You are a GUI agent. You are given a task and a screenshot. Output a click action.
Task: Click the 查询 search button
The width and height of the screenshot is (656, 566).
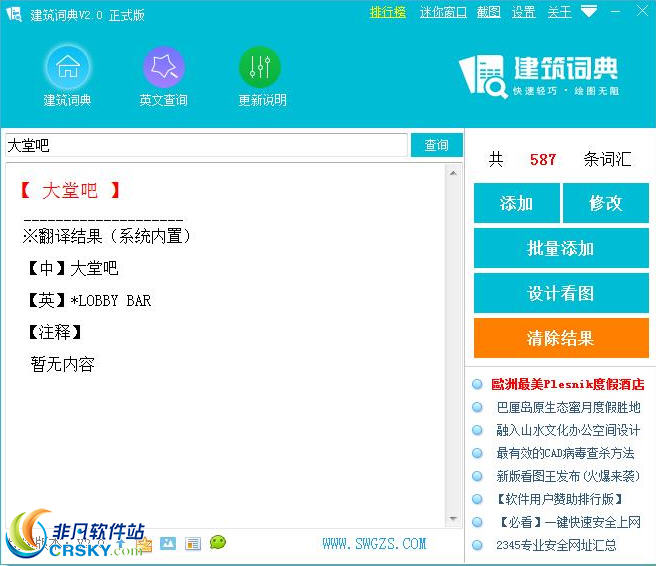tap(437, 145)
